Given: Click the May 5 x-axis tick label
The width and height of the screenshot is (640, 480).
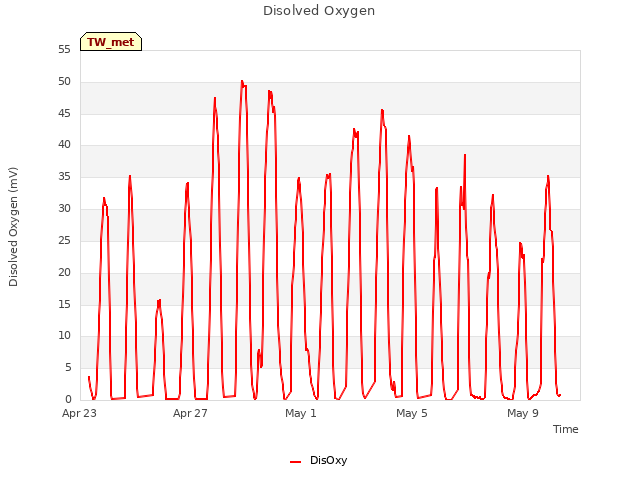Looking at the screenshot, I should point(412,413).
